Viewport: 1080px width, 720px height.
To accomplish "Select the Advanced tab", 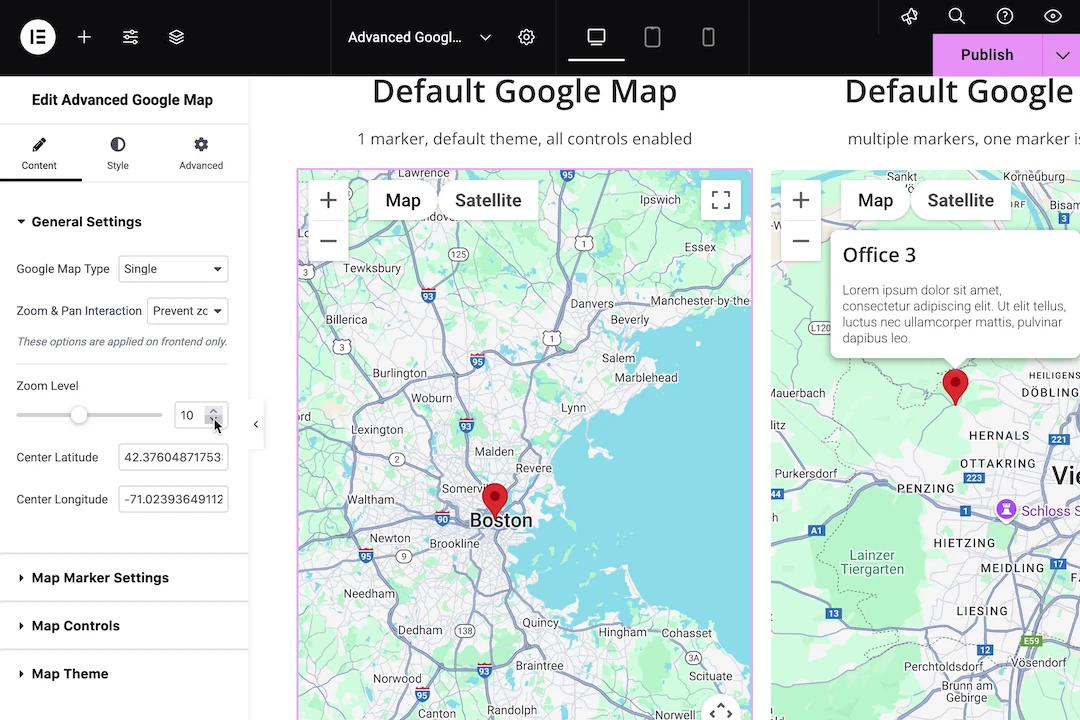I will [201, 154].
